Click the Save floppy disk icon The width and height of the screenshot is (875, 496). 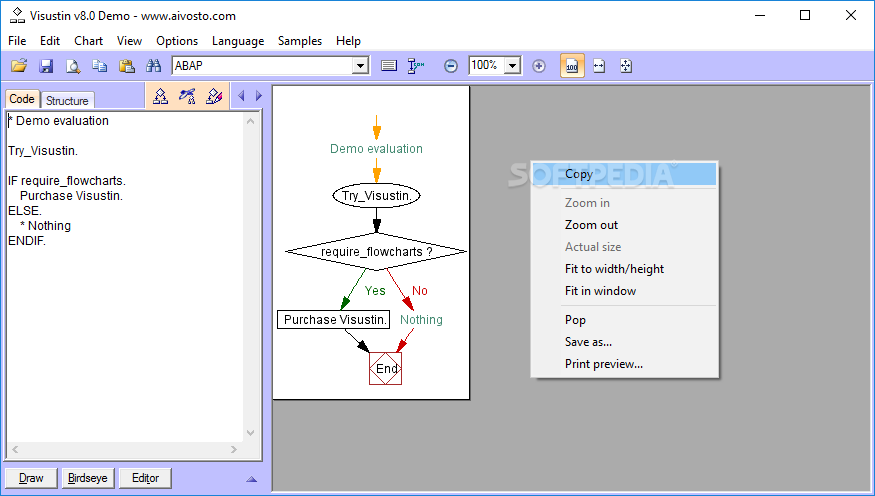point(46,66)
